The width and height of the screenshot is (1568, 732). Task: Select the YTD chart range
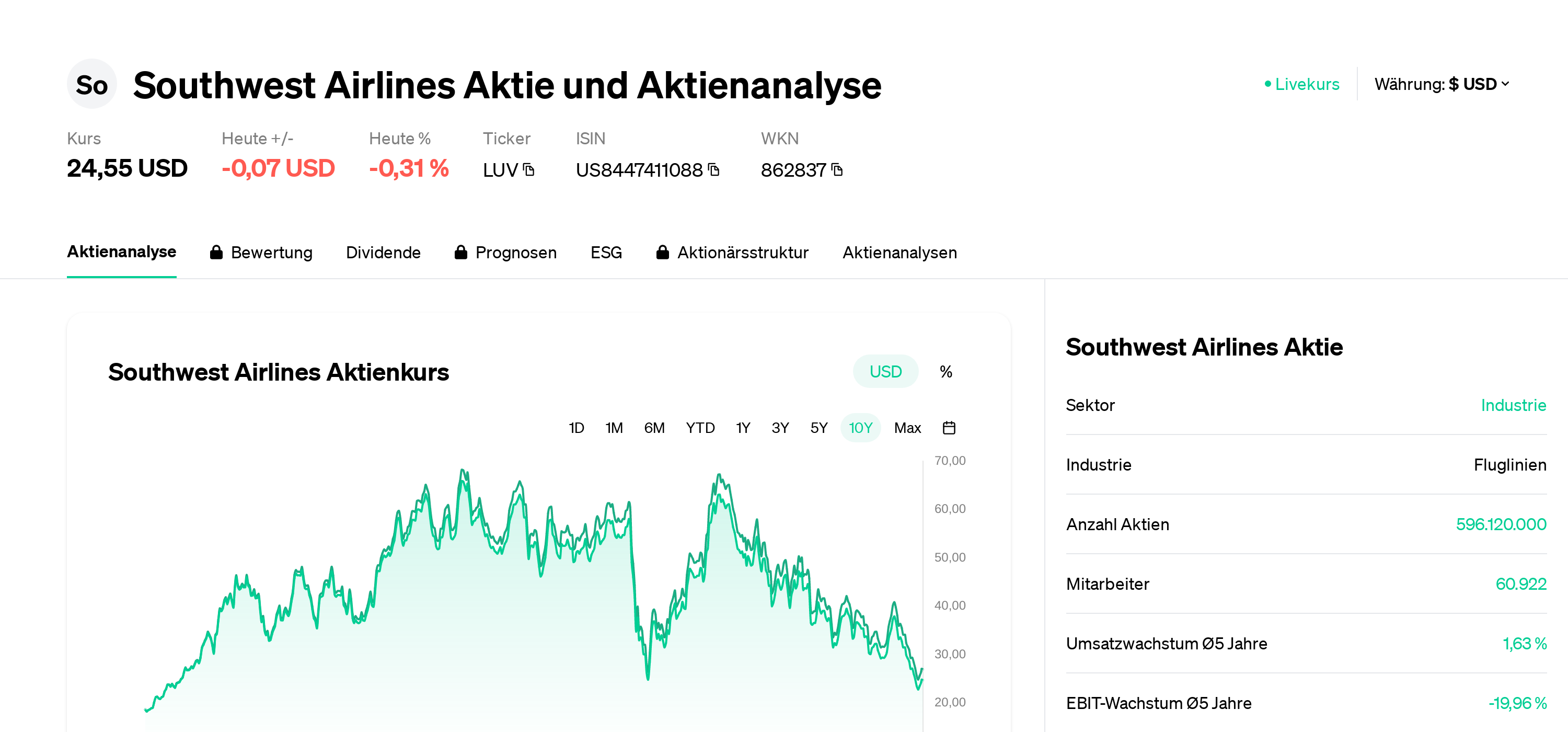(x=700, y=428)
